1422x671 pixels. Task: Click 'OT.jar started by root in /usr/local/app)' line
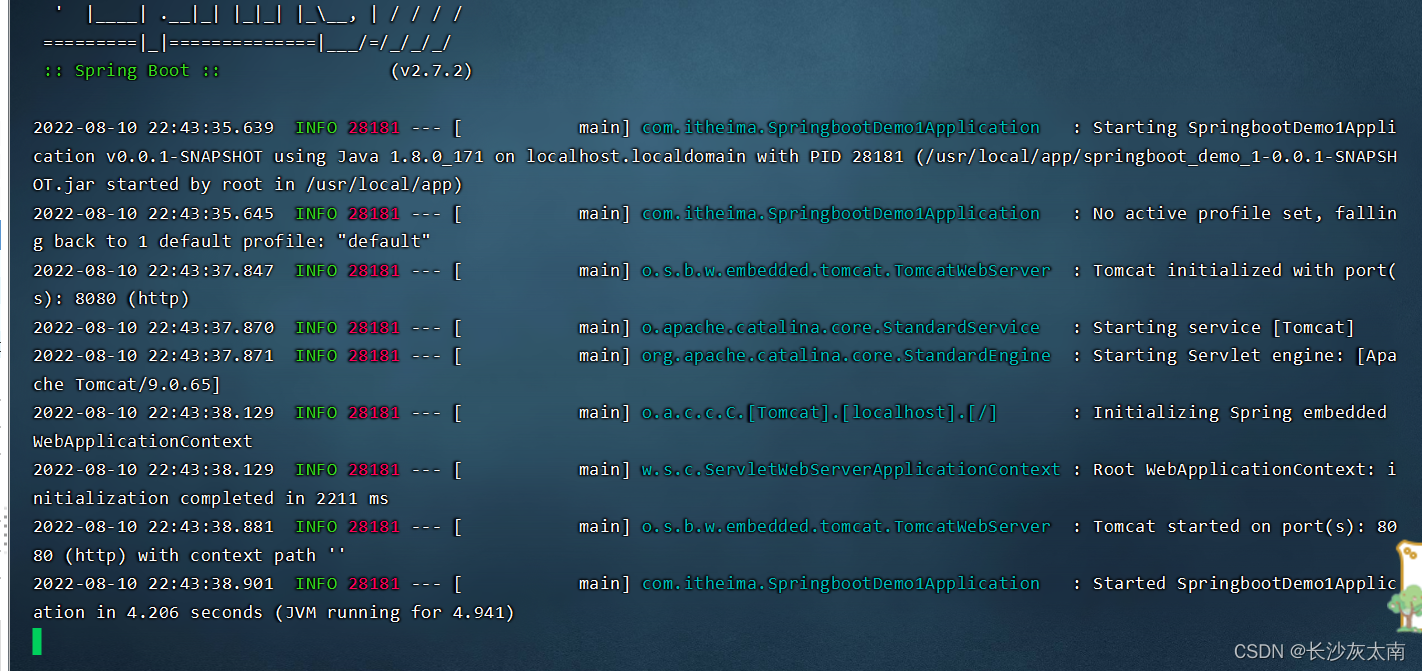coord(248,184)
